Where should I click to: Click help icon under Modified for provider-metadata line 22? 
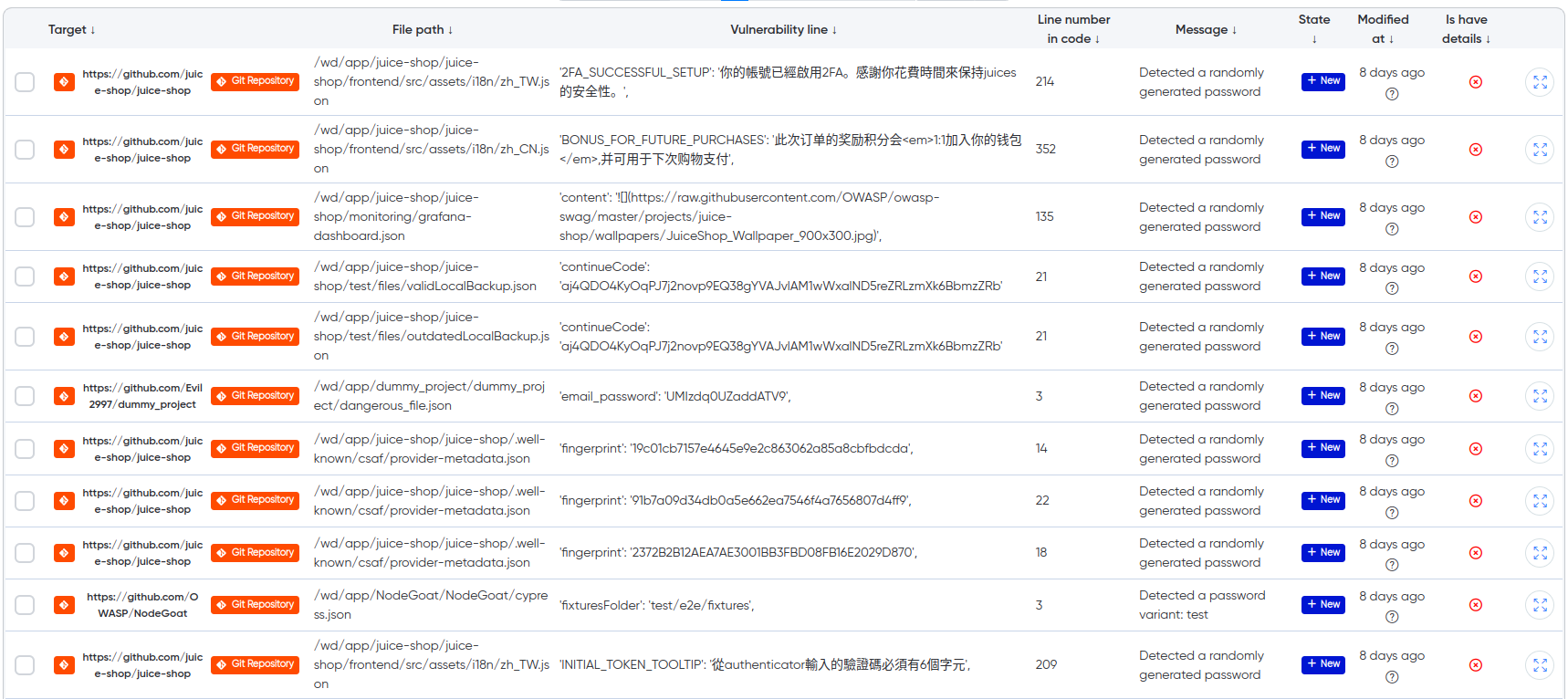point(1392,513)
